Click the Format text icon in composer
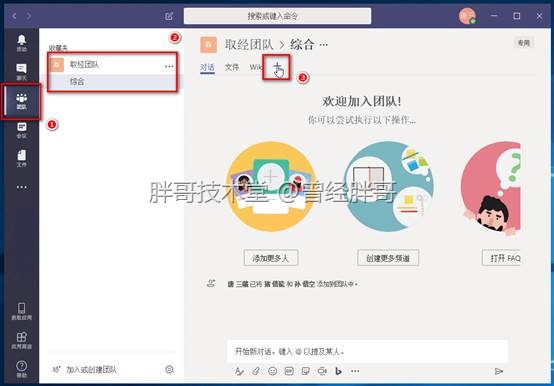Viewport: 554px width, 386px height. pos(240,371)
